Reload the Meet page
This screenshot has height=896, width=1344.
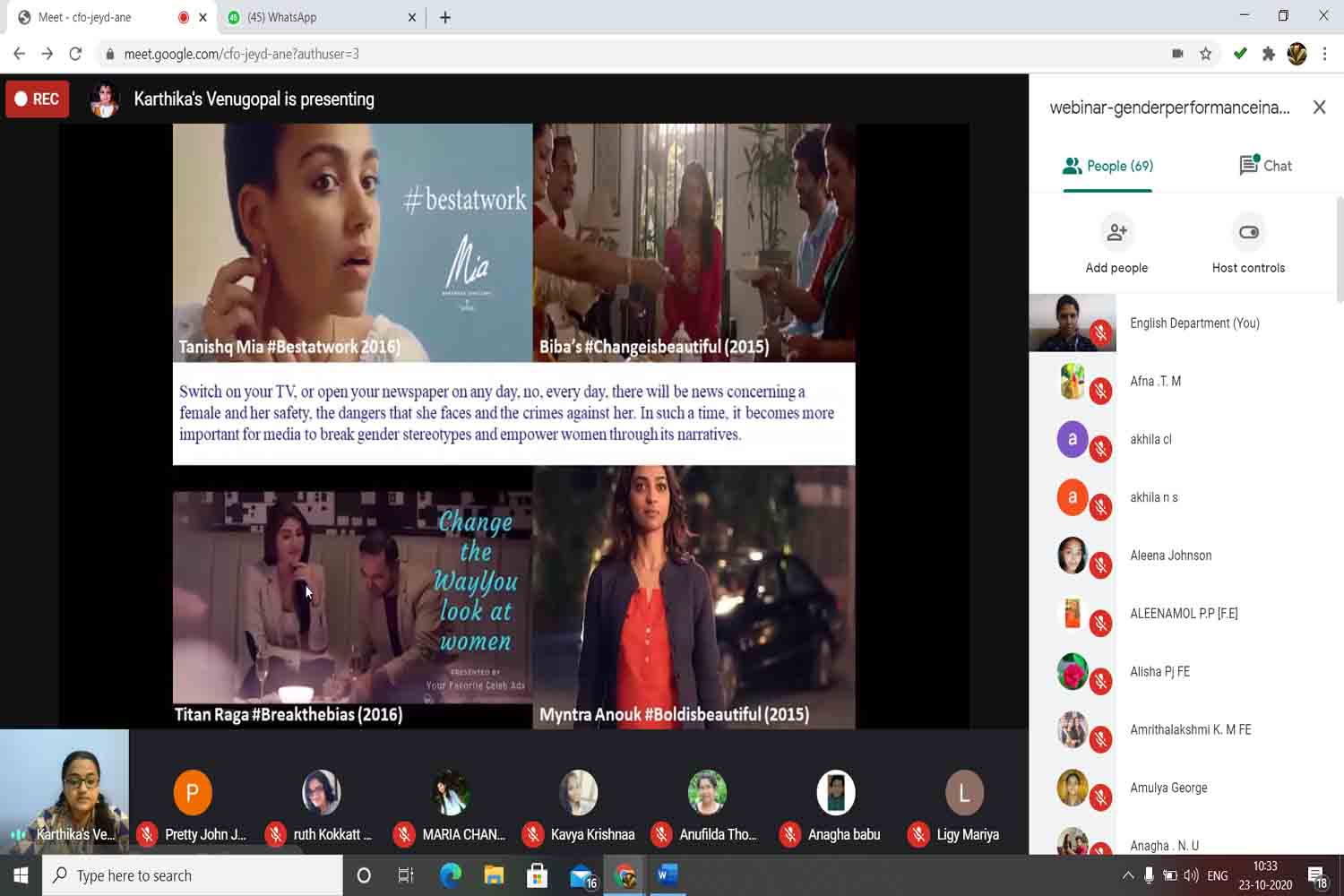click(75, 54)
